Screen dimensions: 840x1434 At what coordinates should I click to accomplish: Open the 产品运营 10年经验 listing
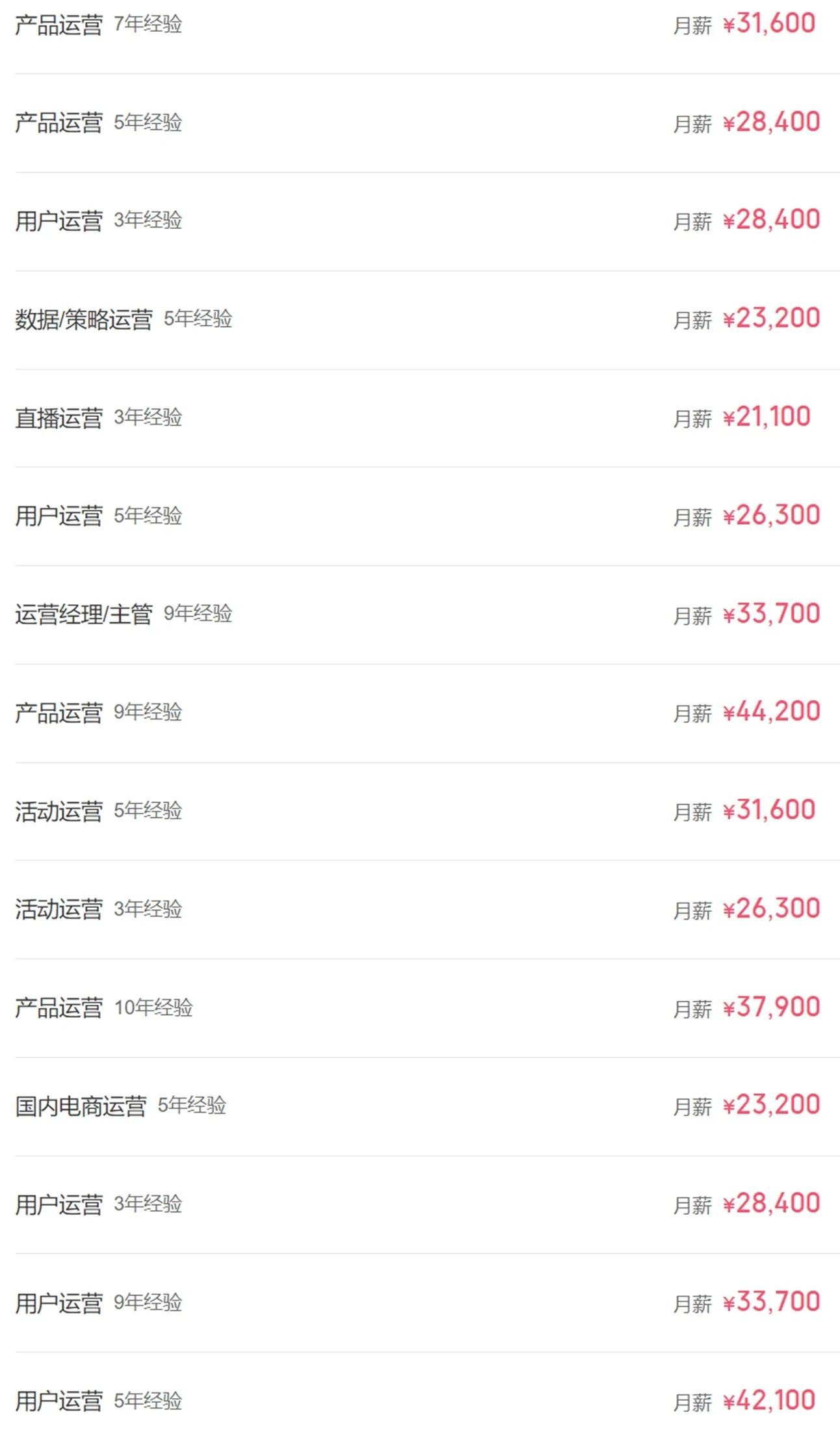(59, 1007)
